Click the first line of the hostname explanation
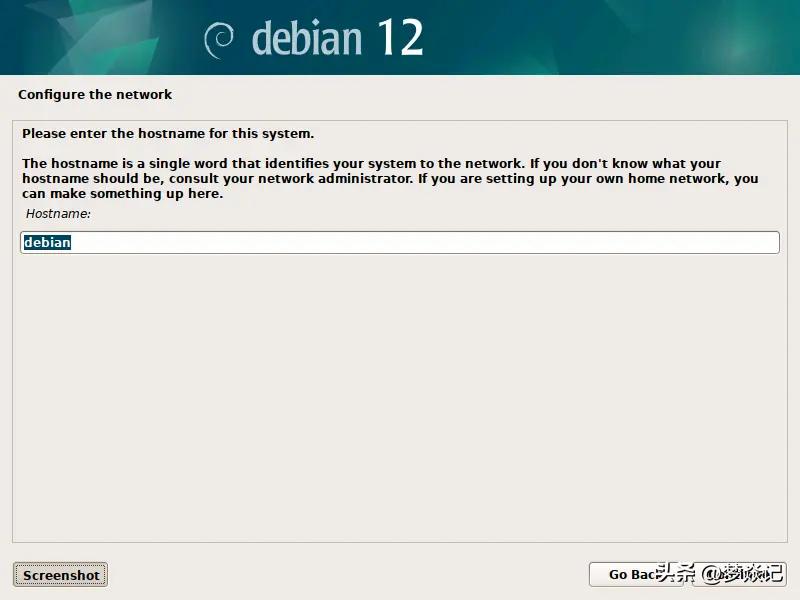 (371, 163)
